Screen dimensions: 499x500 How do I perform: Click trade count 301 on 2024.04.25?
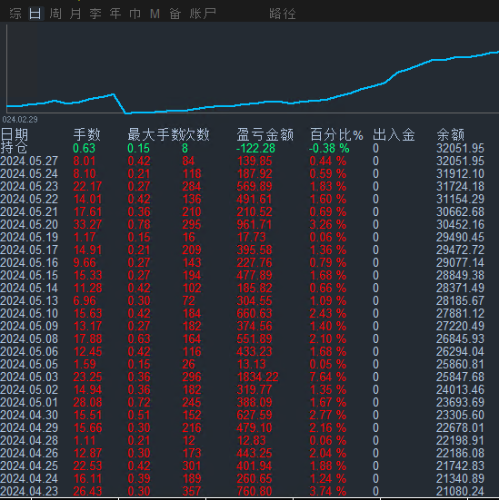point(192,466)
